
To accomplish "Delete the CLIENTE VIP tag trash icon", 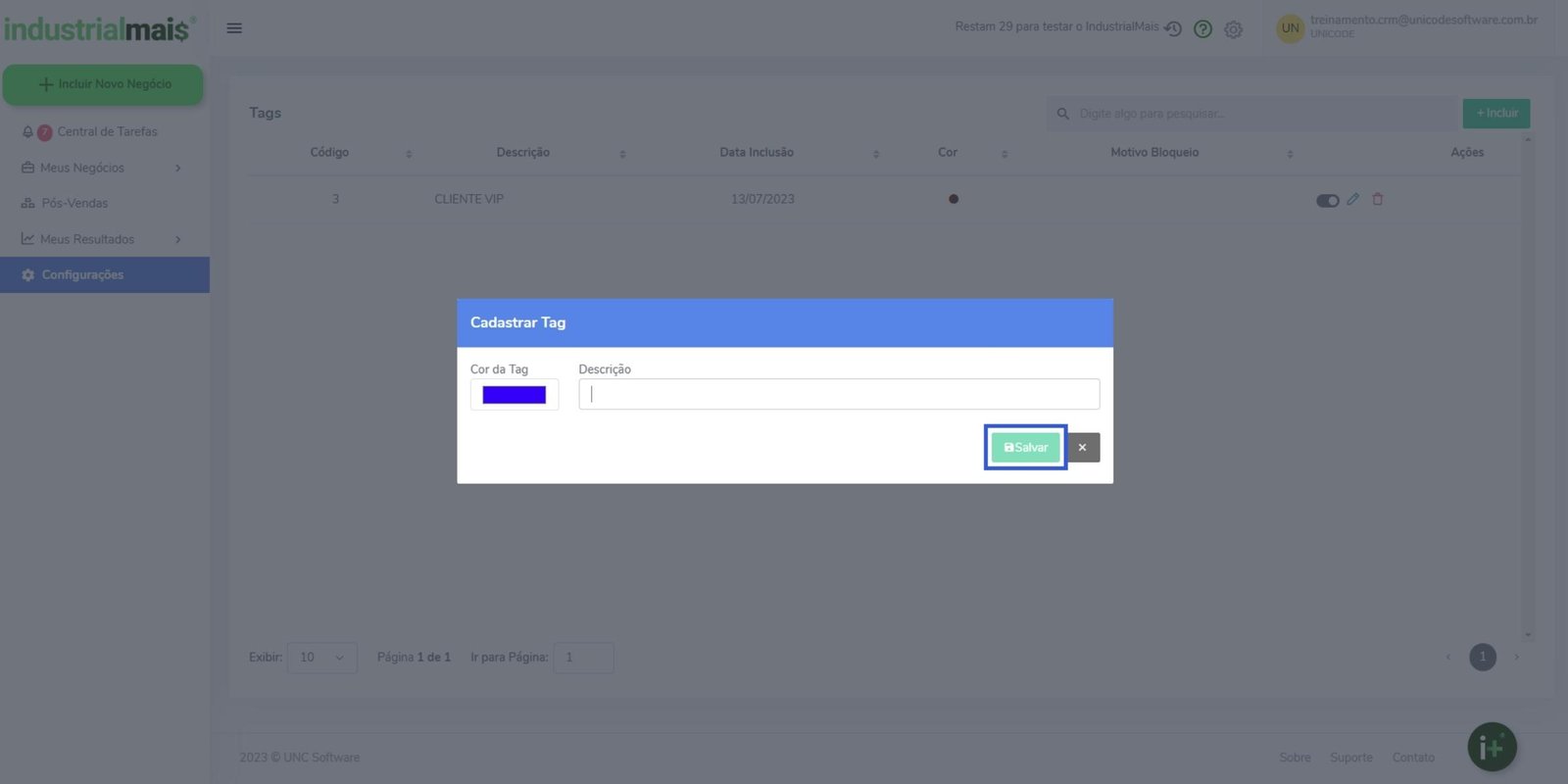I will [x=1377, y=199].
